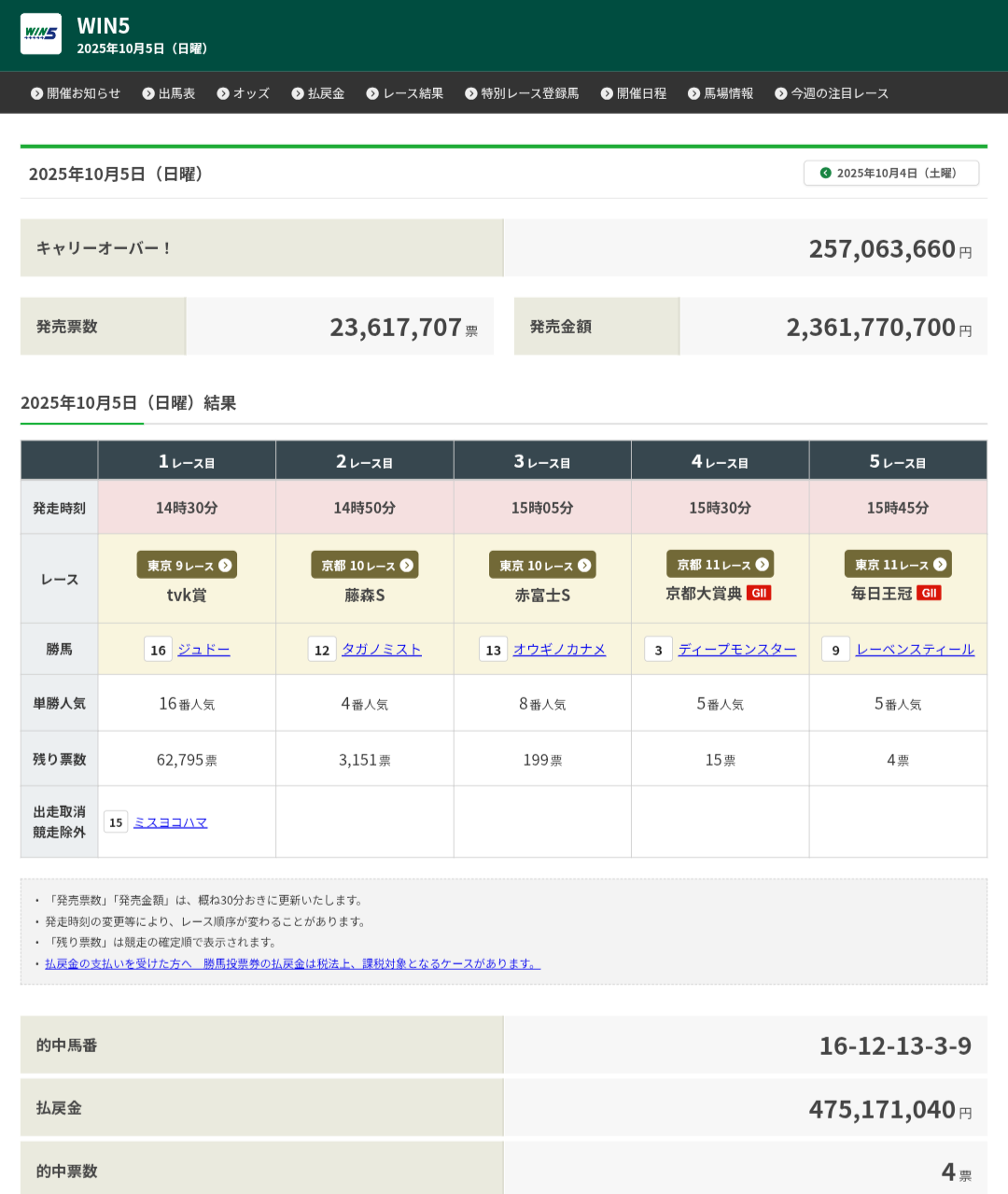This screenshot has height=1194, width=1008.
Task: Open the 東京 9レース button
Action: [x=187, y=565]
